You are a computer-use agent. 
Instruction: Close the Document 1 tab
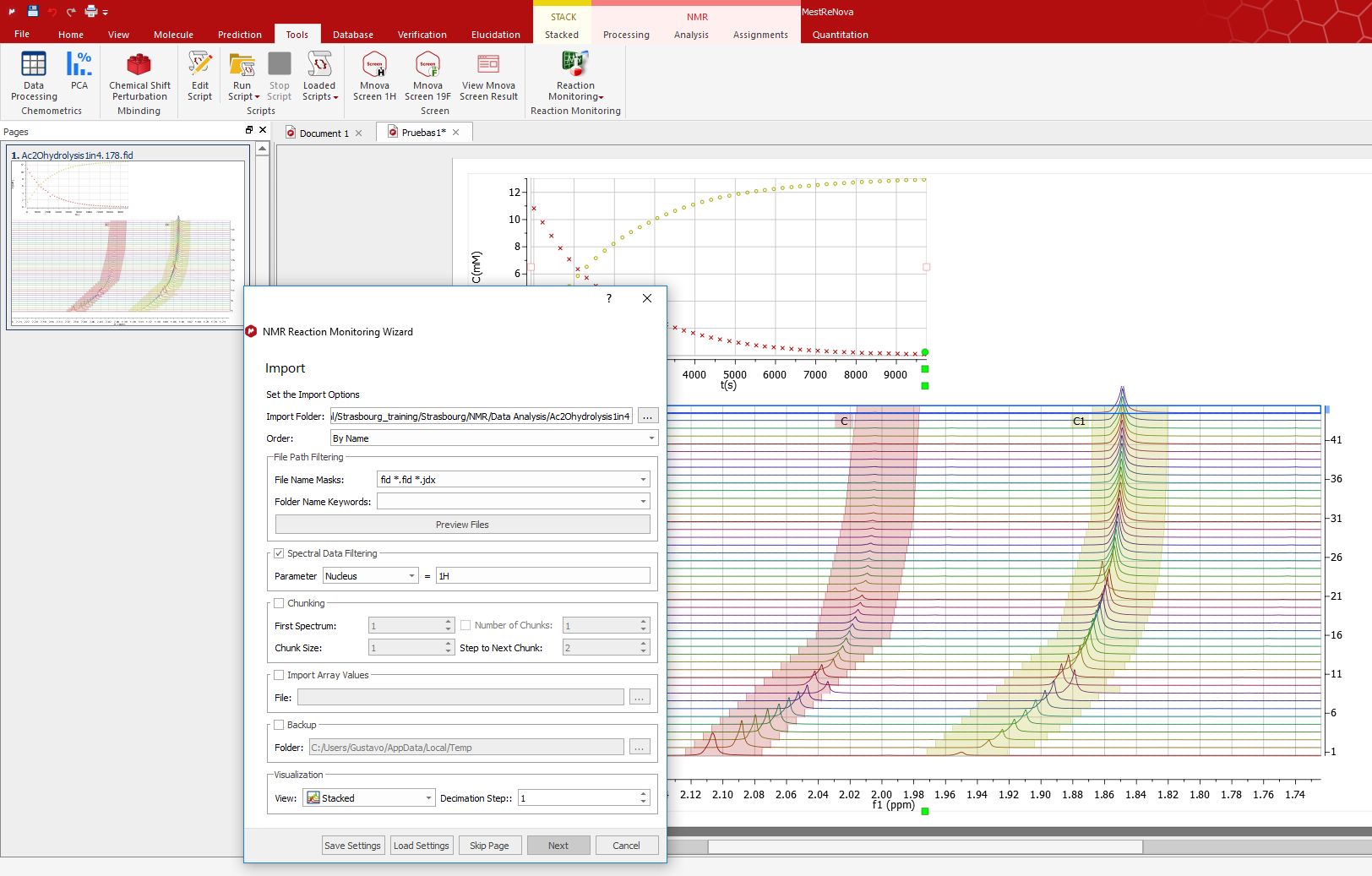click(359, 133)
